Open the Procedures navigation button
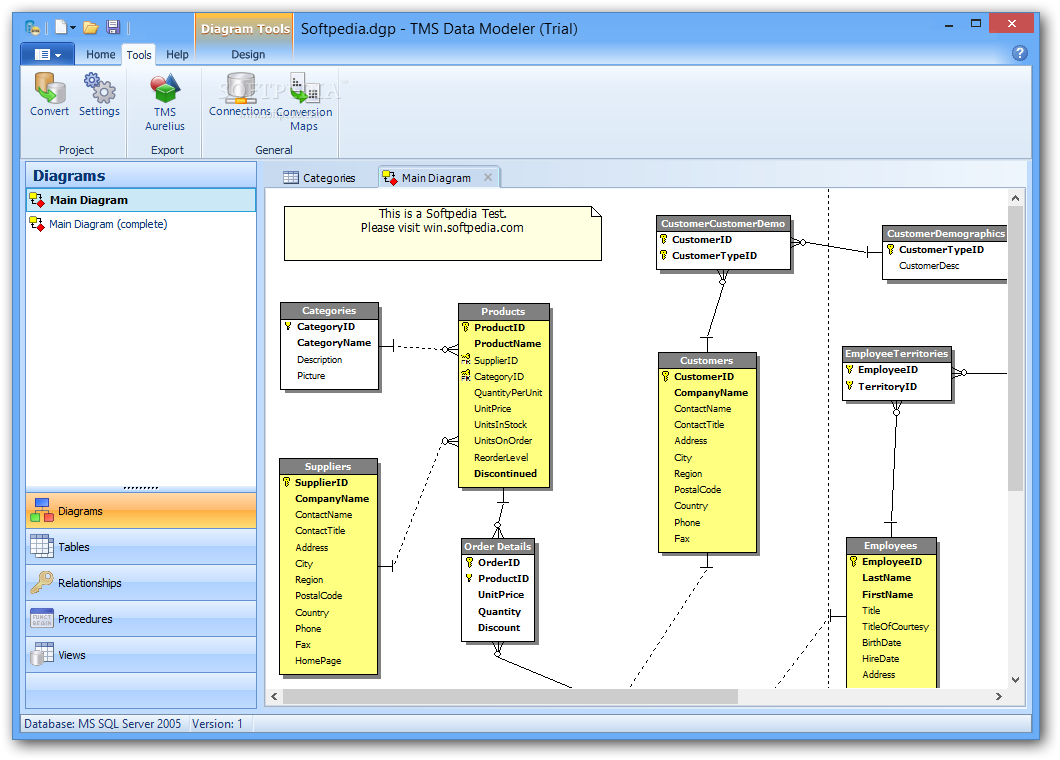 point(141,618)
